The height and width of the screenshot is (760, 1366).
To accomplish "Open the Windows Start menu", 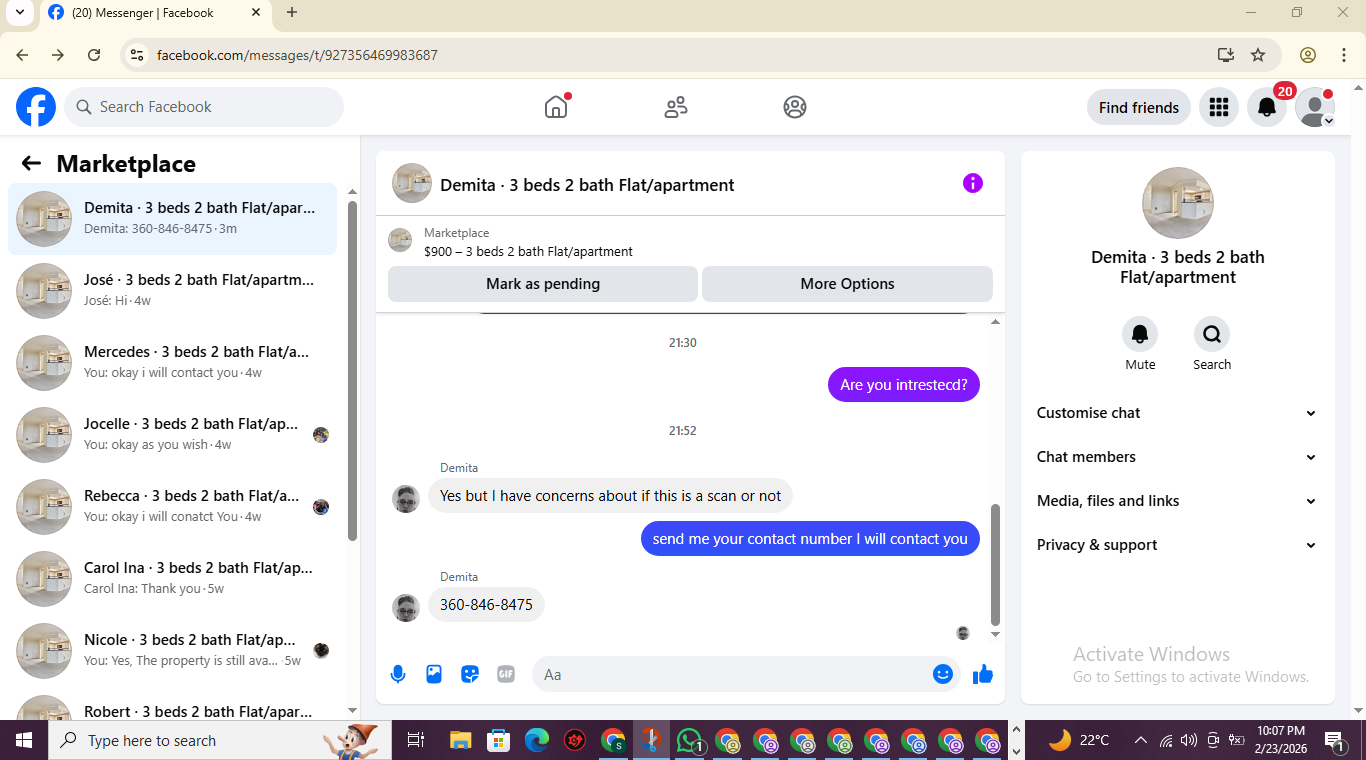I will pyautogui.click(x=24, y=740).
